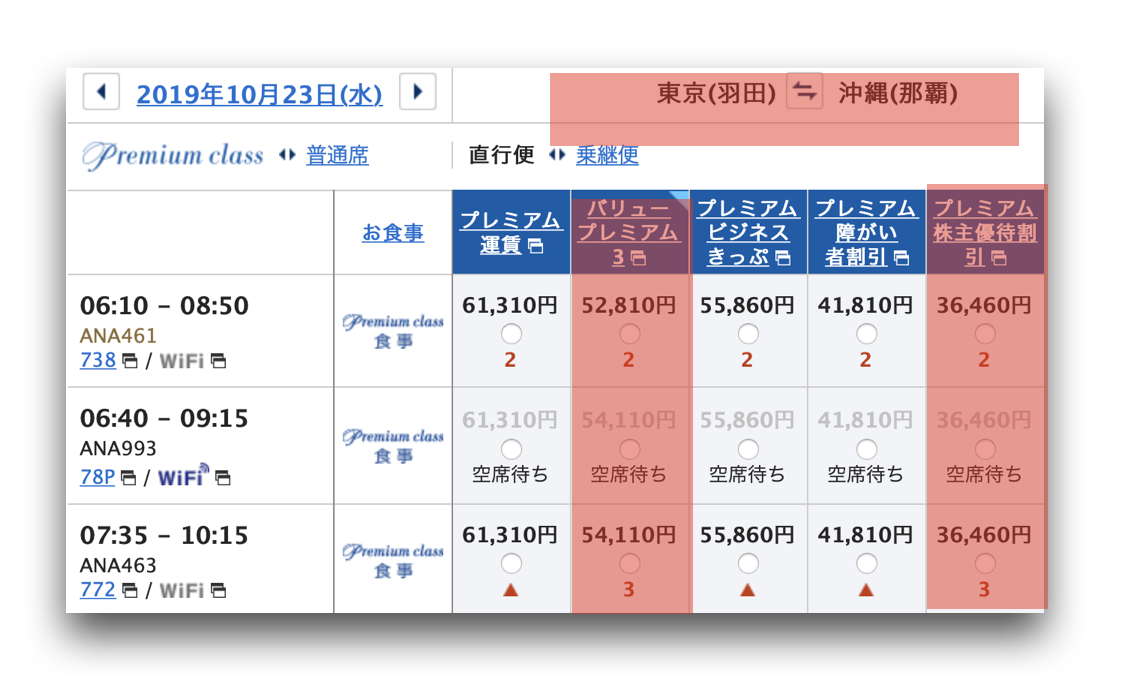Screen dimensions: 1122x696
Task: Open aircraft type 772 link
Action: coord(98,589)
